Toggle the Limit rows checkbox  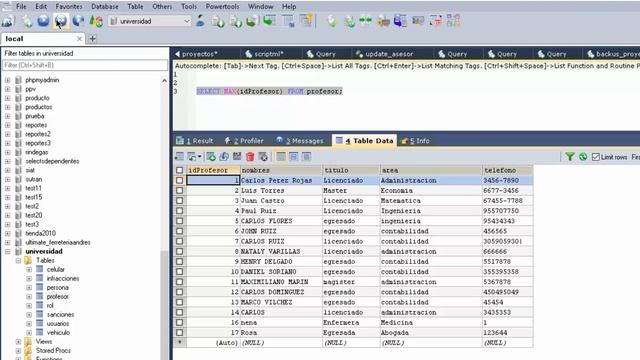point(596,157)
